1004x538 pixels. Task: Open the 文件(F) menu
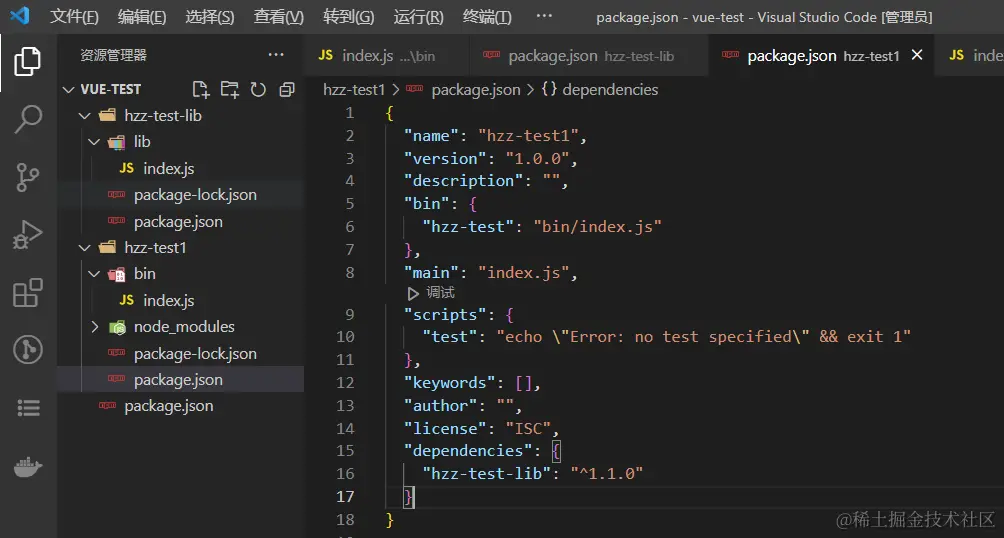tap(74, 17)
